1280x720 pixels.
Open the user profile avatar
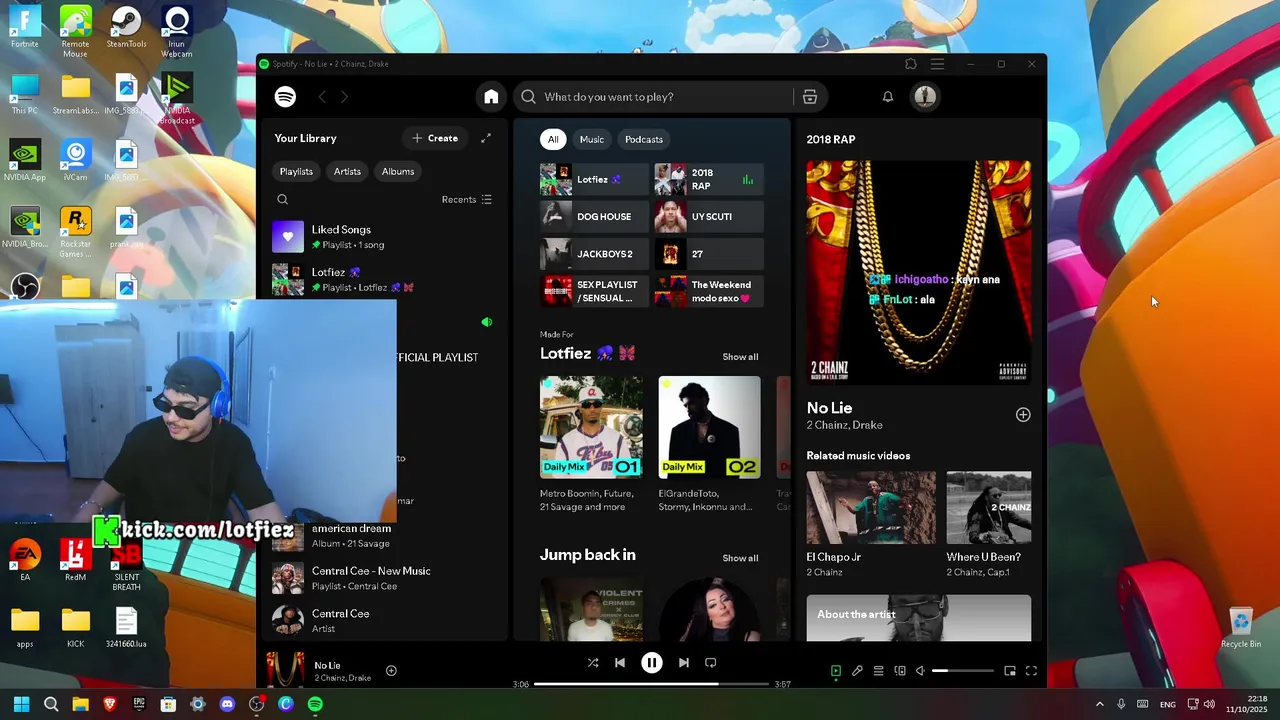925,97
